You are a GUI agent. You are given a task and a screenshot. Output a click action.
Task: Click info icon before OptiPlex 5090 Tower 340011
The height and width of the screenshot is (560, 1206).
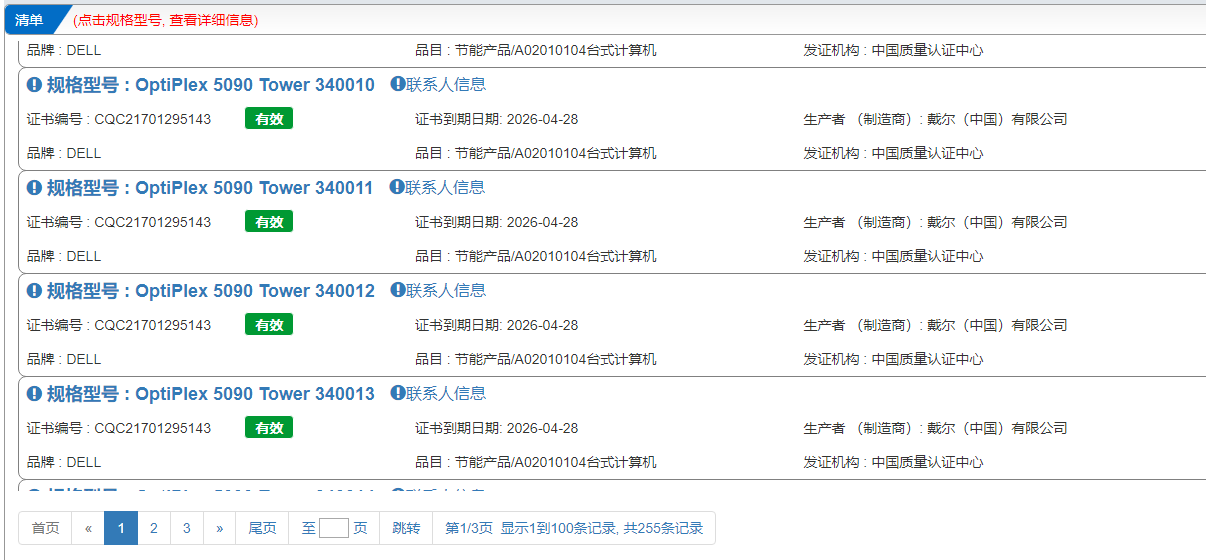[35, 189]
